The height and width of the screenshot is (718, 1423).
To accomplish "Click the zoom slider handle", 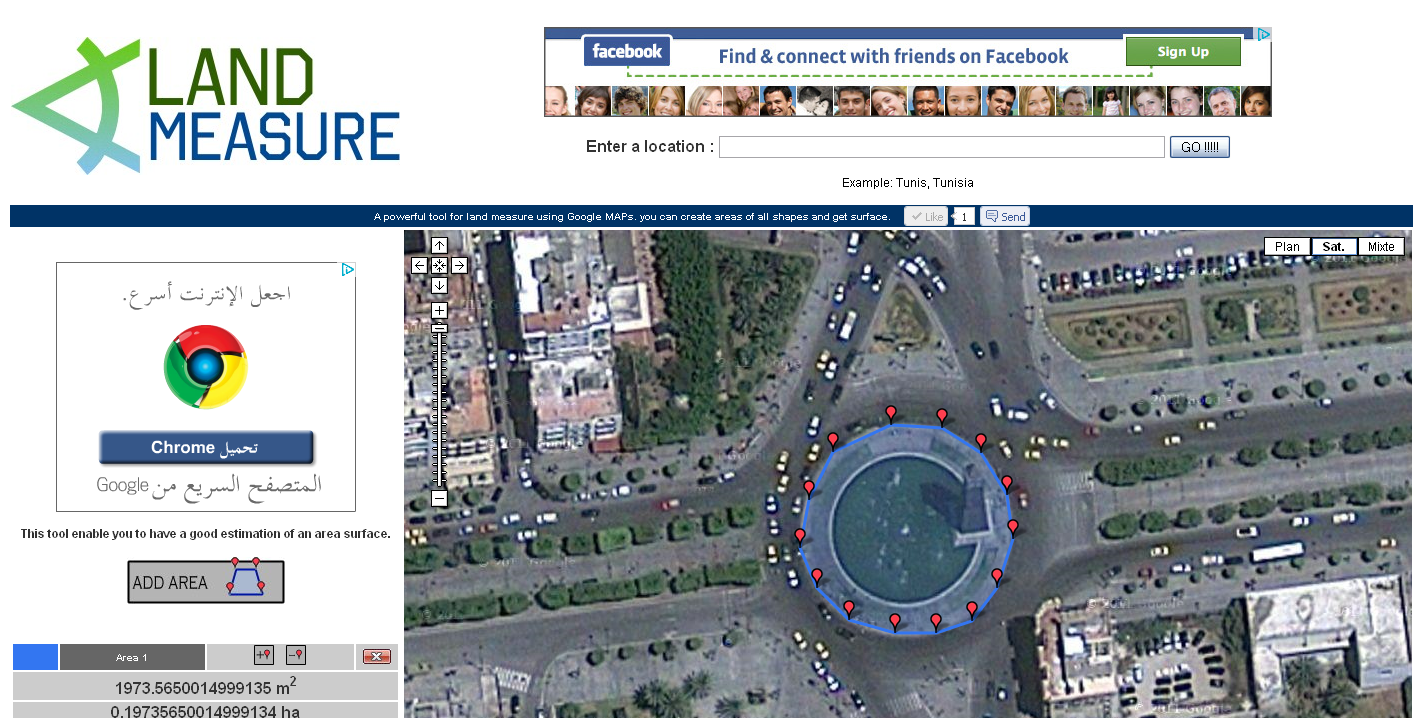I will 439,328.
